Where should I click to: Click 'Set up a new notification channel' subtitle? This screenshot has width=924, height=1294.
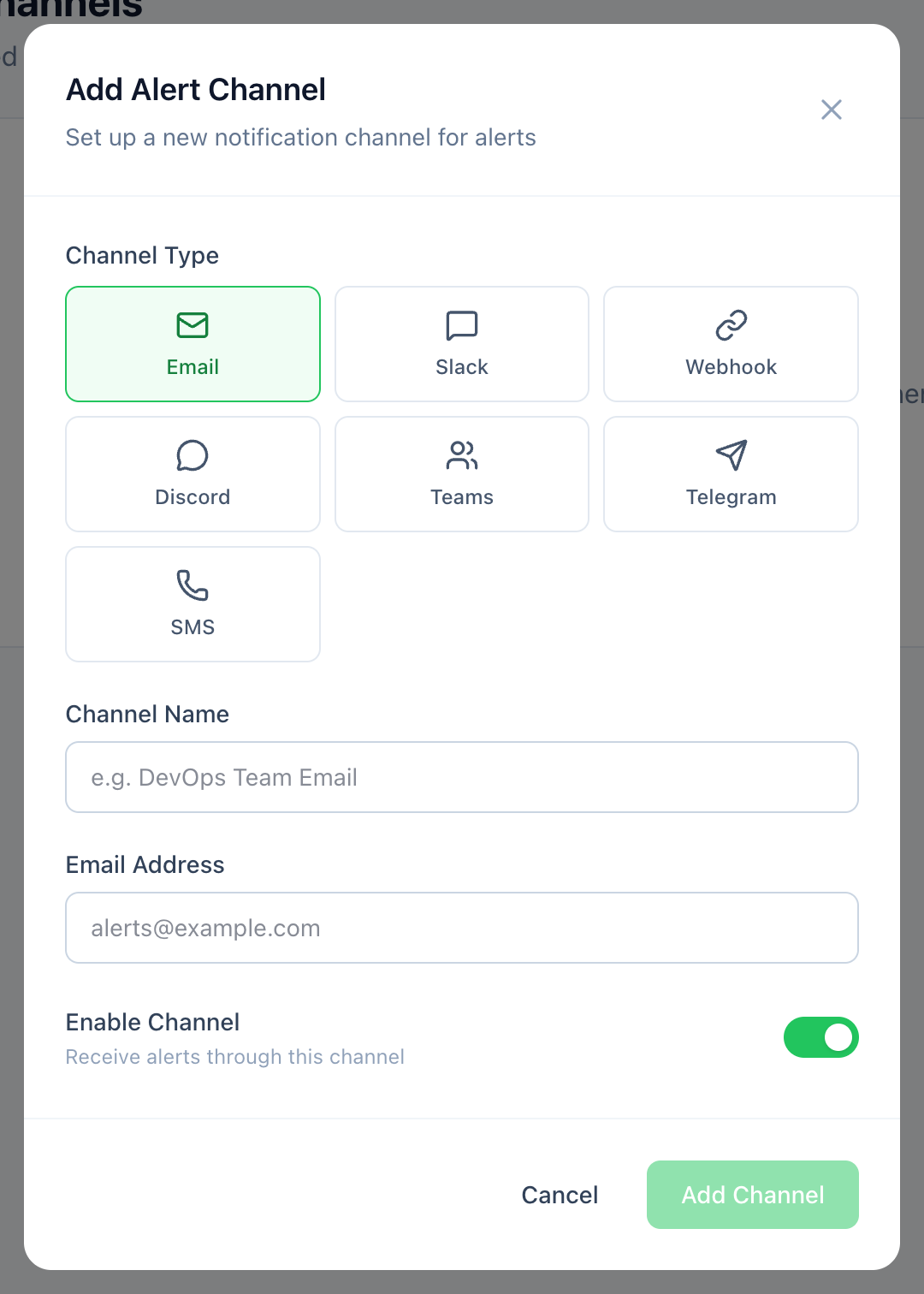click(x=301, y=138)
